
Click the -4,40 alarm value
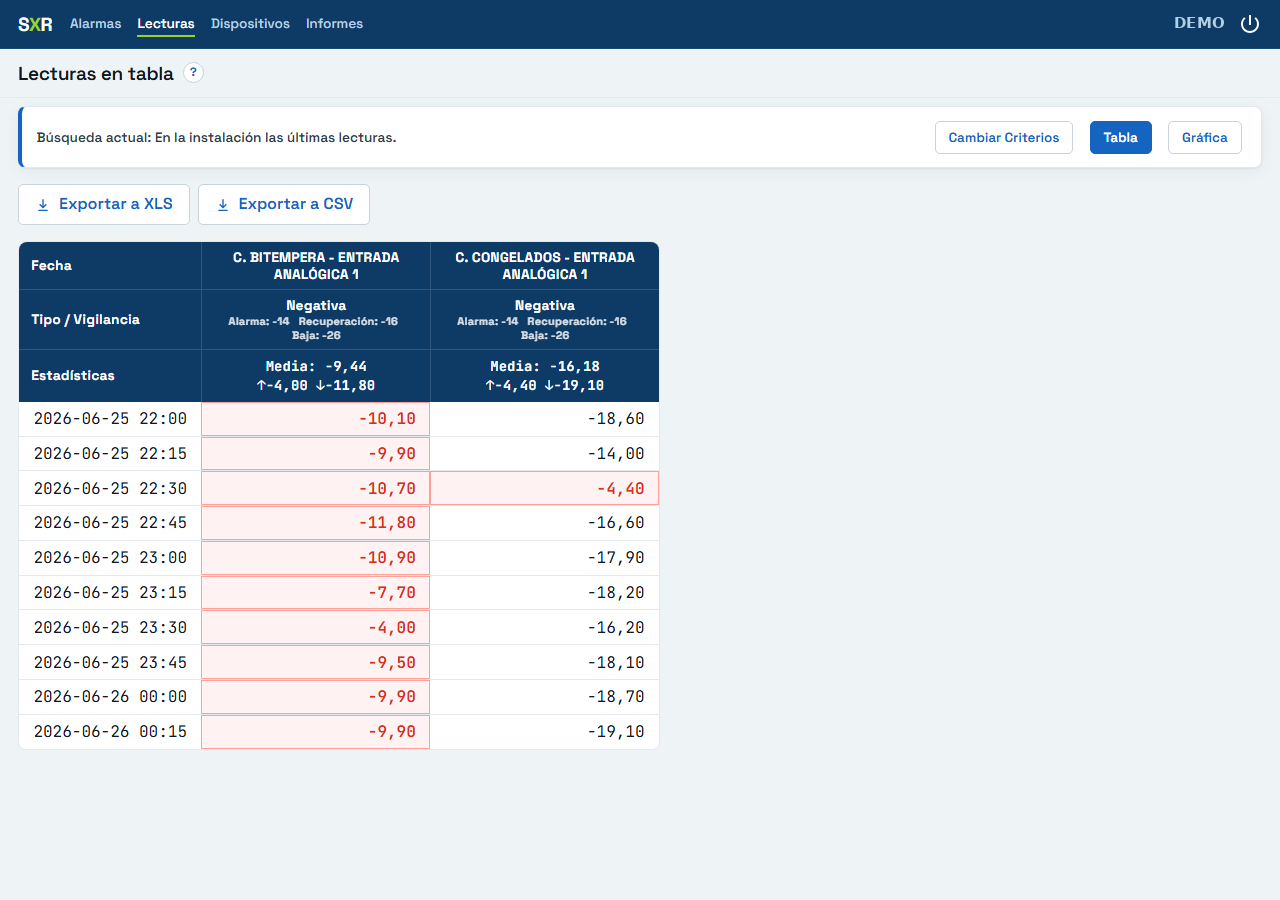[545, 489]
